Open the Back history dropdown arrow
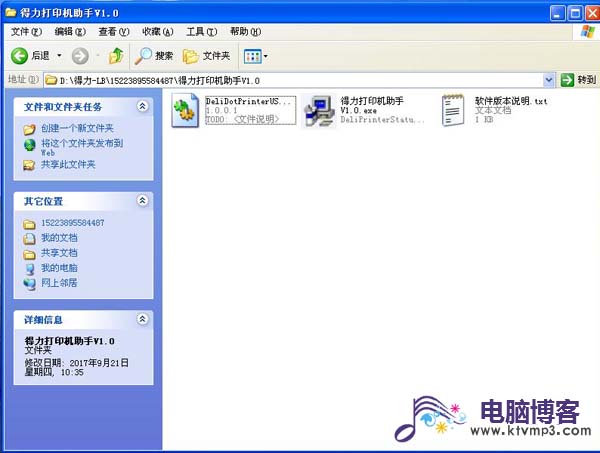600x453 pixels. click(59, 56)
